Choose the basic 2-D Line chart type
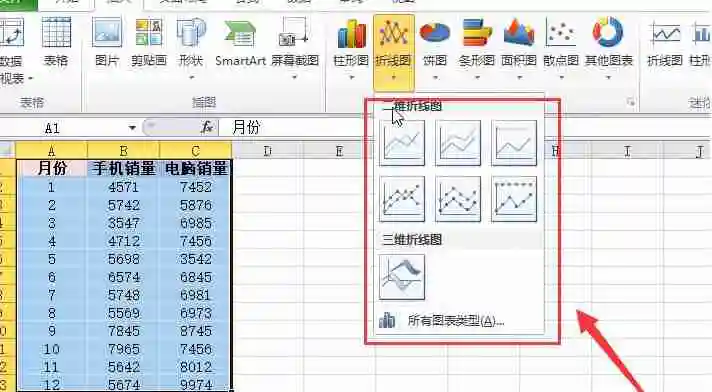 [402, 143]
